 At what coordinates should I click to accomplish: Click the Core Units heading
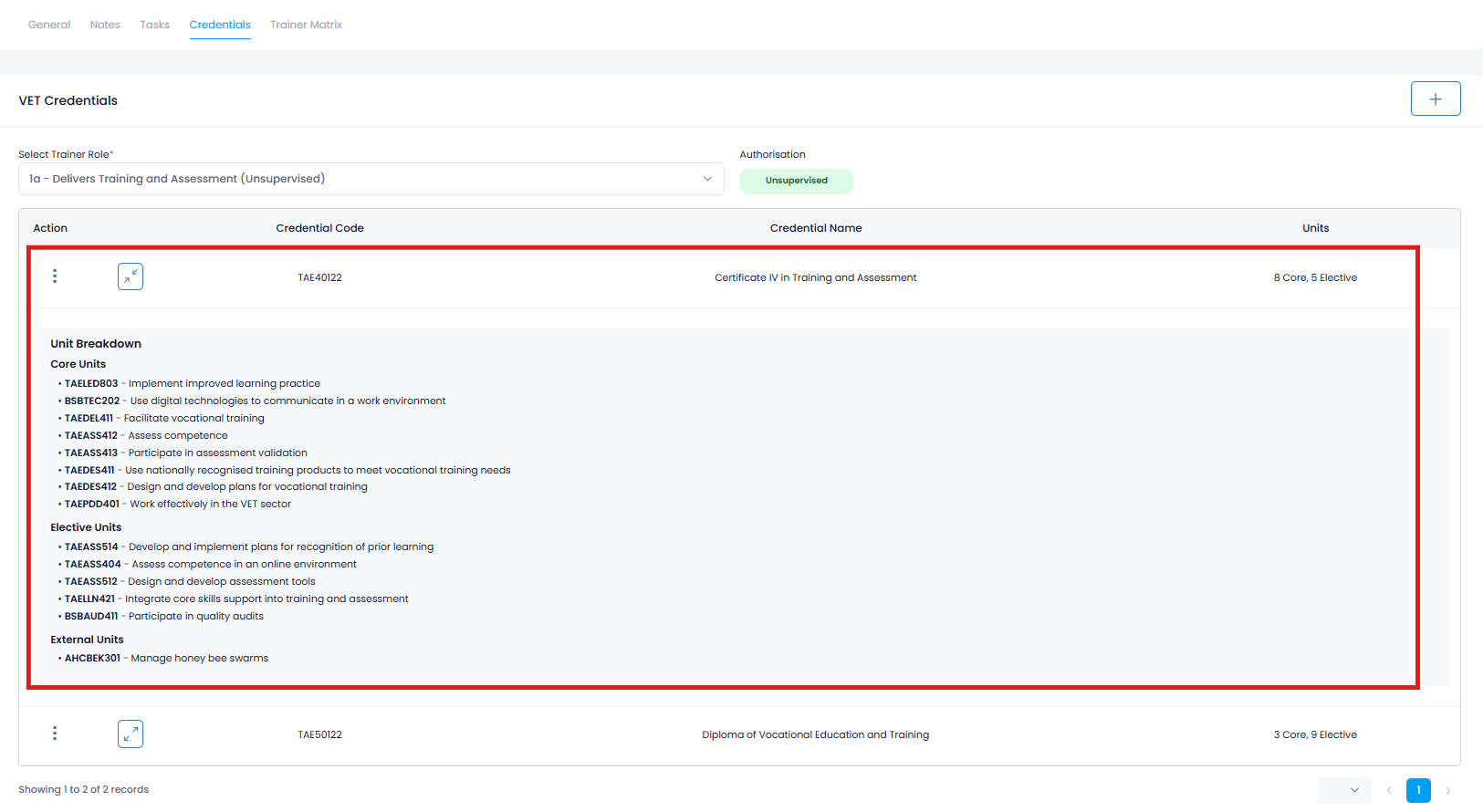click(x=78, y=364)
